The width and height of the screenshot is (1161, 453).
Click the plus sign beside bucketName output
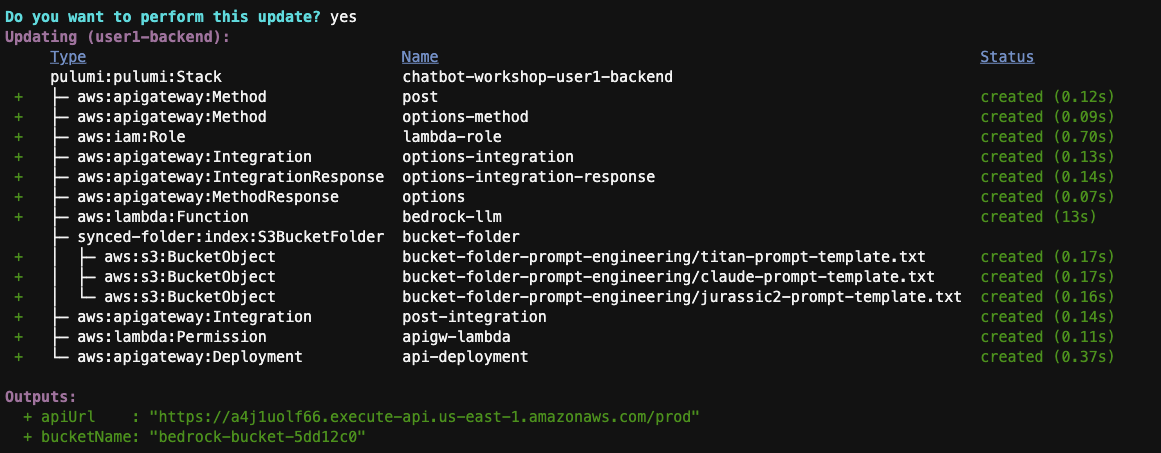[27, 437]
